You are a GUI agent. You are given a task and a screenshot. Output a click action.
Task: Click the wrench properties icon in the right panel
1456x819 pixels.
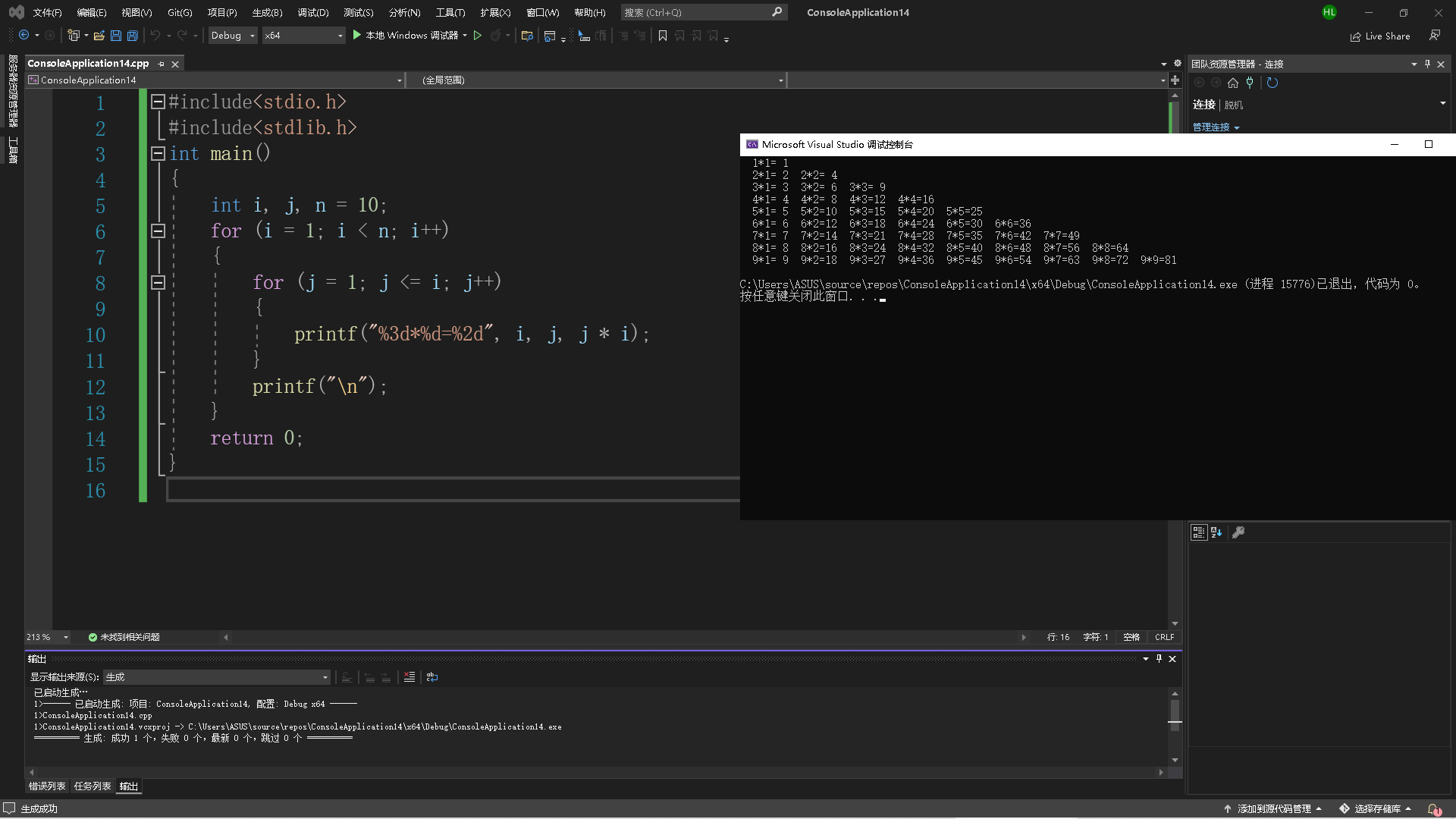[x=1238, y=532]
